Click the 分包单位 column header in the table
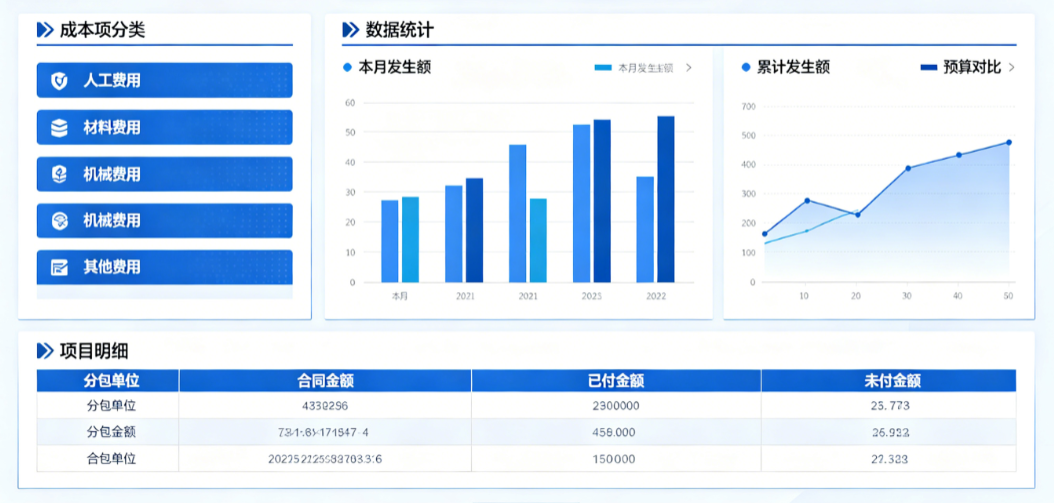The image size is (1054, 503). click(112, 381)
